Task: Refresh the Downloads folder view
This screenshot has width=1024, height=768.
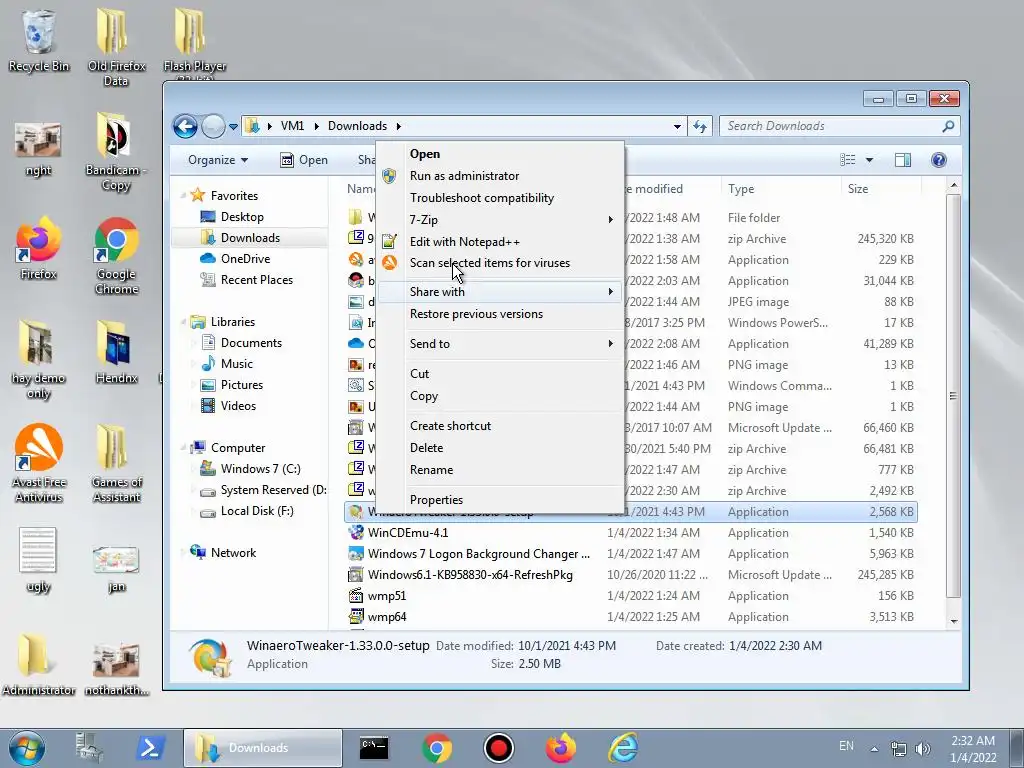Action: pyautogui.click(x=700, y=126)
